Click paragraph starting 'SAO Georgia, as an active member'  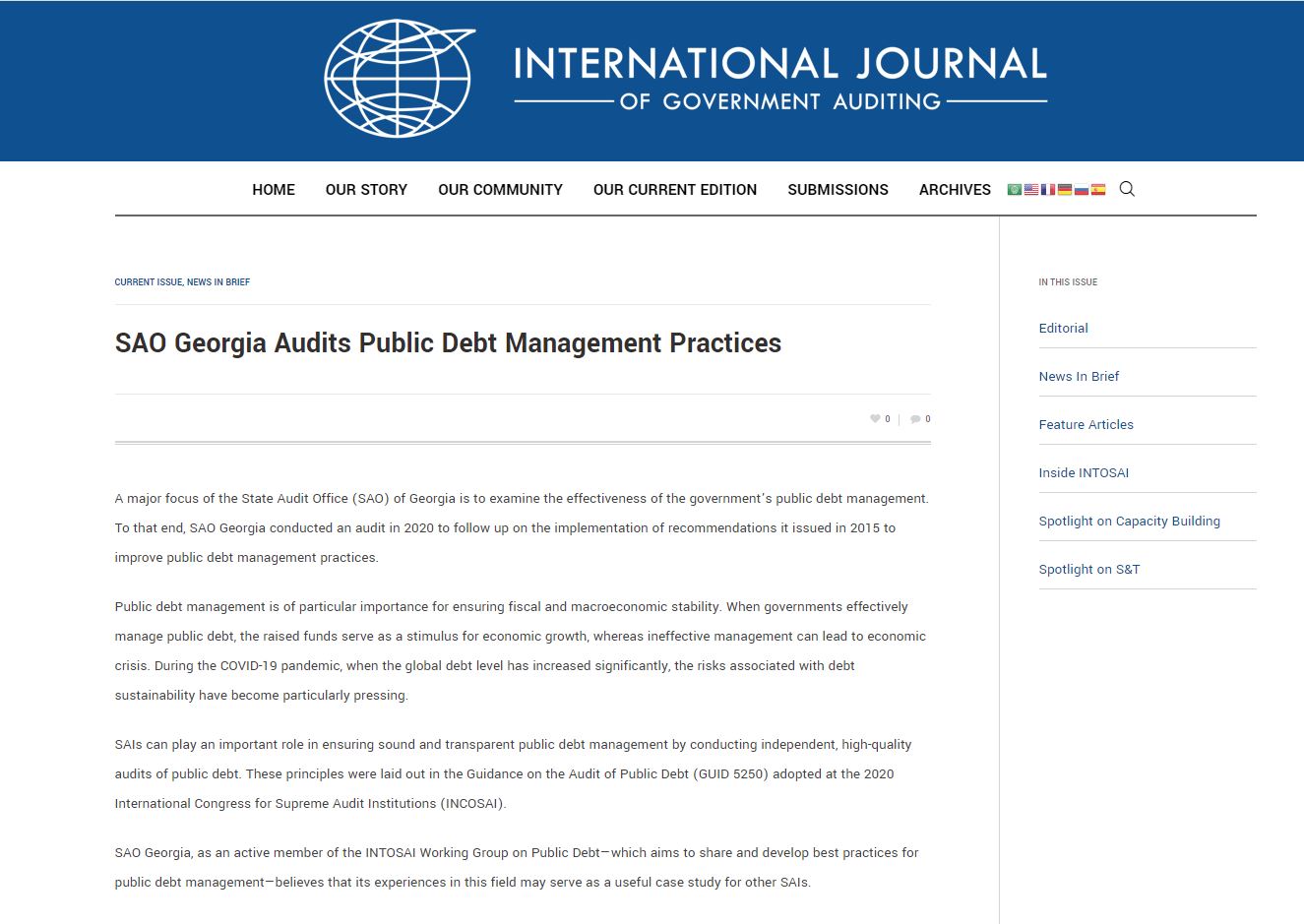point(517,868)
